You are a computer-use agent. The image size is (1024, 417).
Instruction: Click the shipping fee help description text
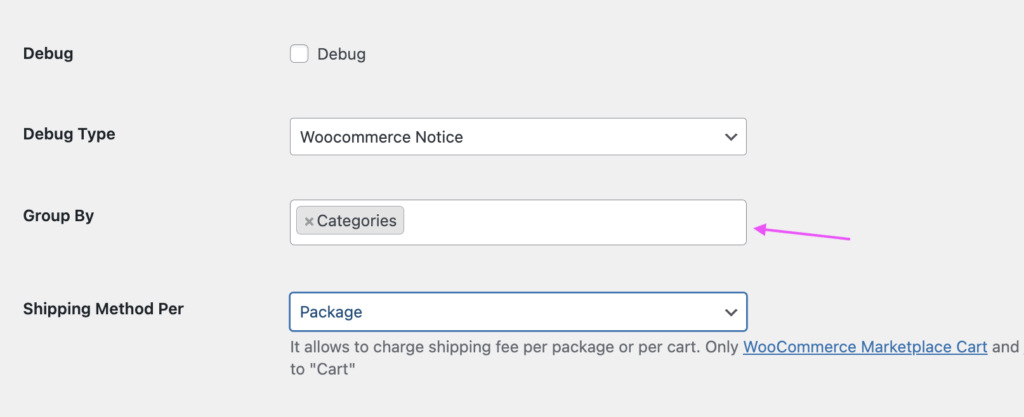coord(500,347)
